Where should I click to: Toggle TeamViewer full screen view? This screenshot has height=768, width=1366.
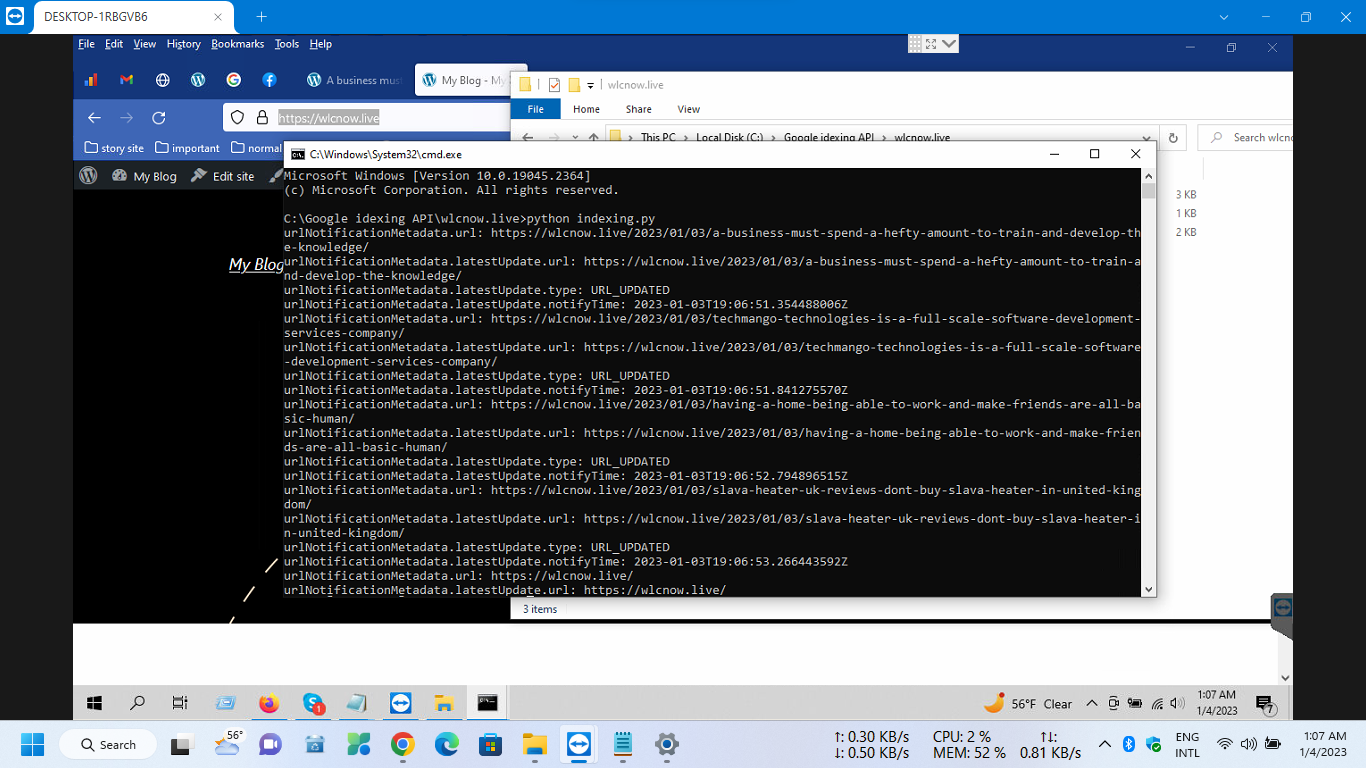[931, 44]
